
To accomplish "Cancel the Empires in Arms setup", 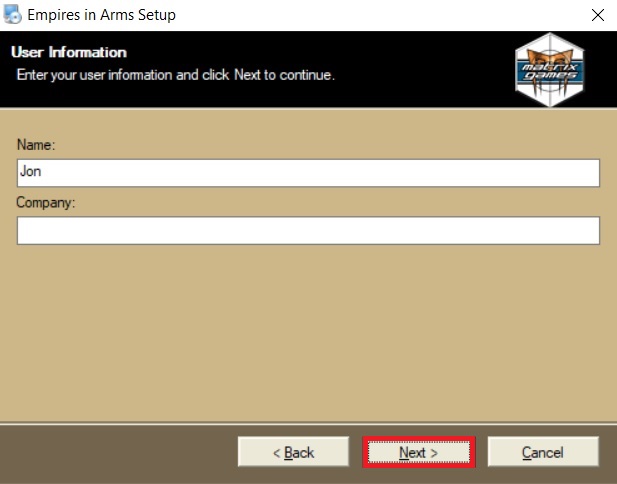I will pos(543,452).
